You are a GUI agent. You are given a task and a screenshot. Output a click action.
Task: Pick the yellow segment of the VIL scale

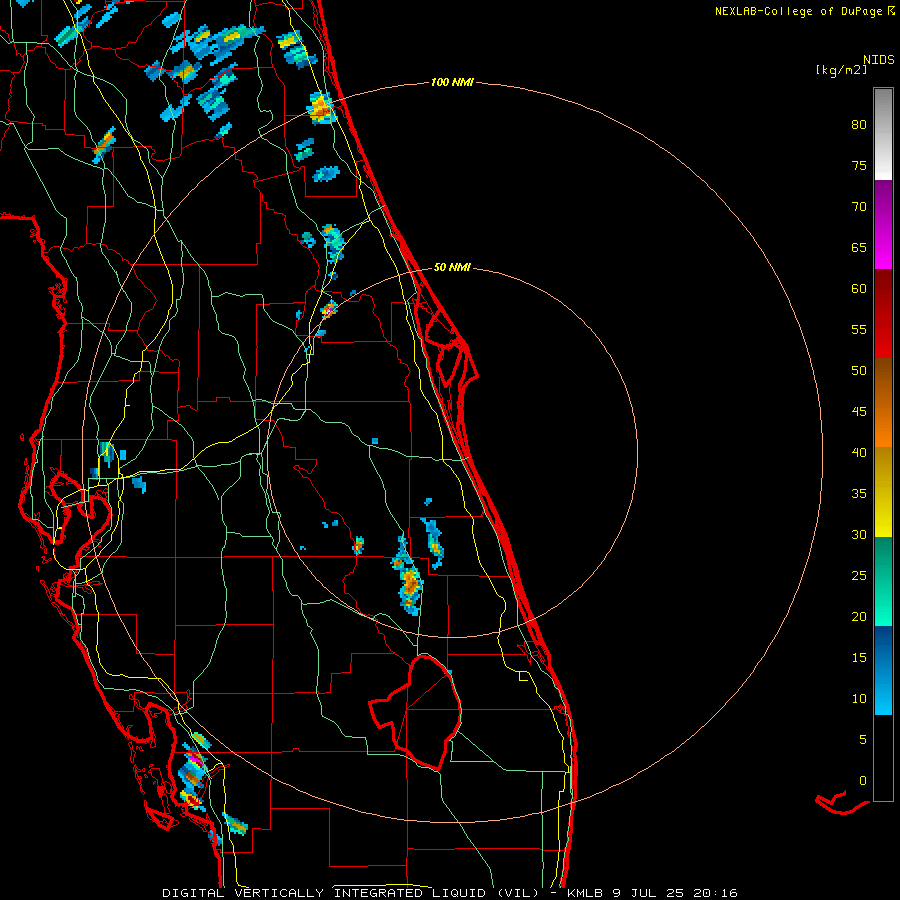(x=883, y=492)
